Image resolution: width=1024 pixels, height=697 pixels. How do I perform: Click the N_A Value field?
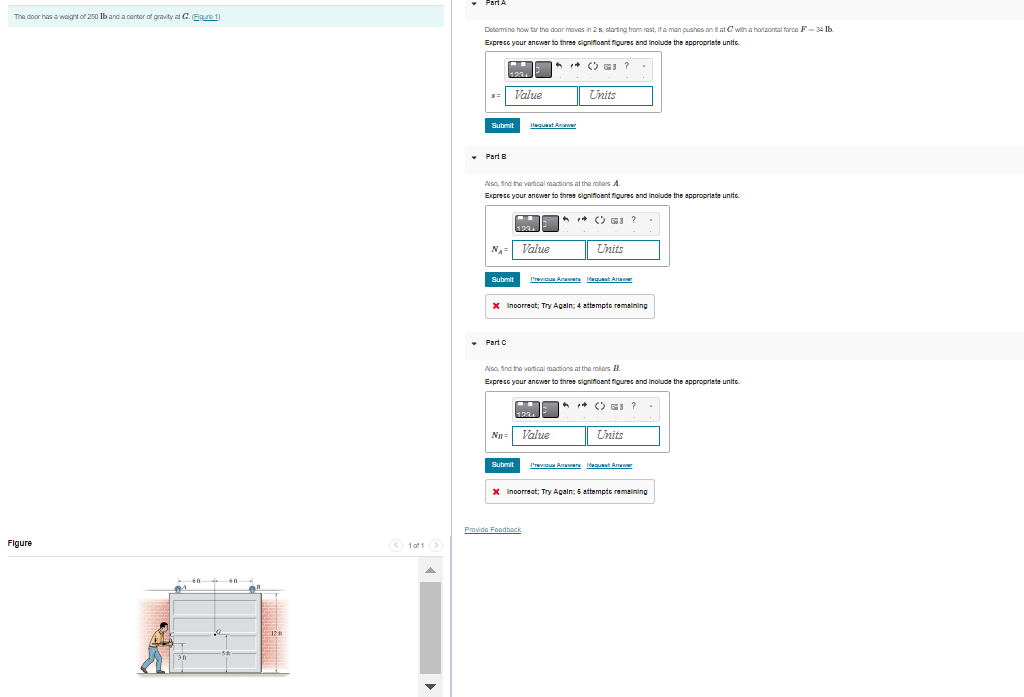click(549, 250)
